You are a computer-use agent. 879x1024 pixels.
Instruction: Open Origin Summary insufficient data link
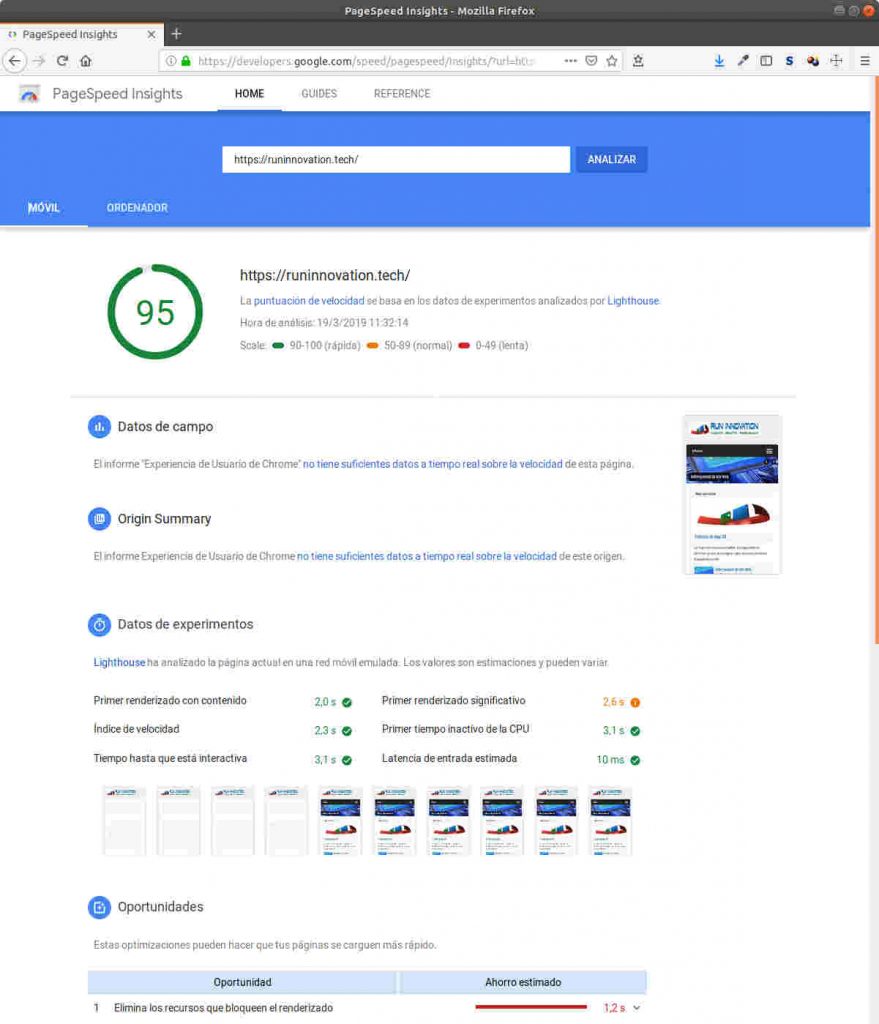(426, 556)
